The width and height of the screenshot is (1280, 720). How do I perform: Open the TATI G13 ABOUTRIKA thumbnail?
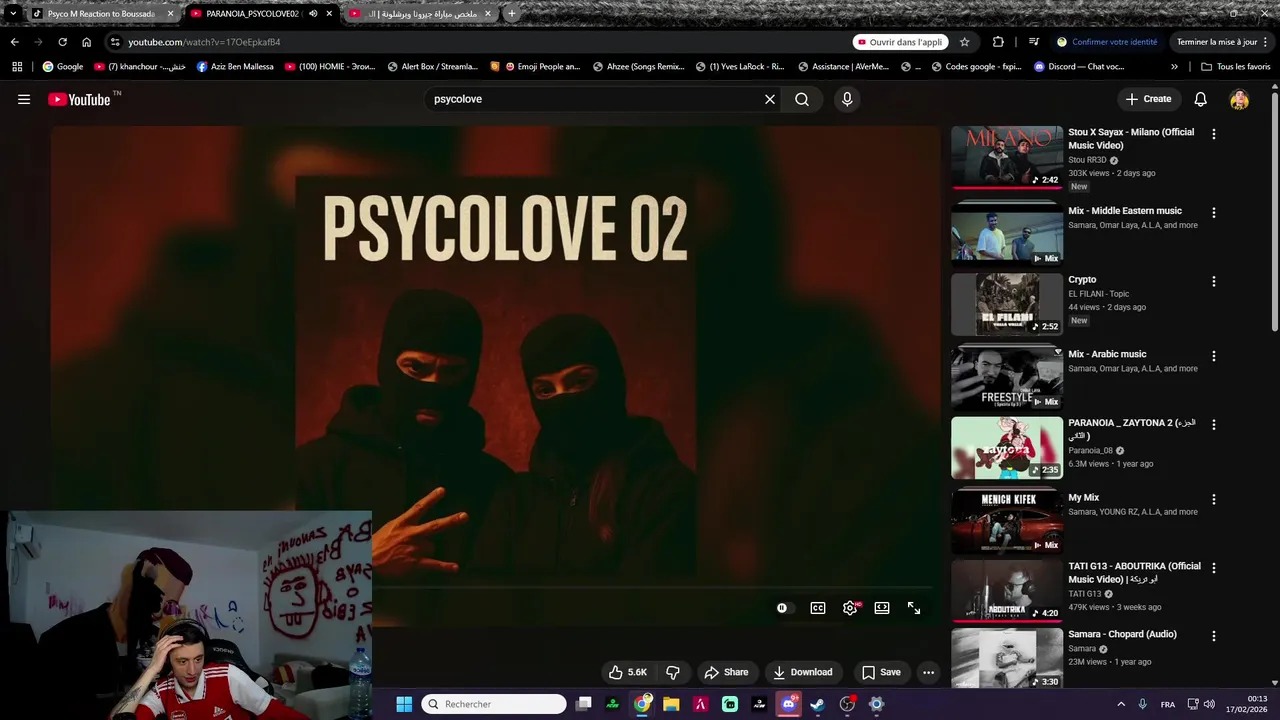tap(1007, 590)
